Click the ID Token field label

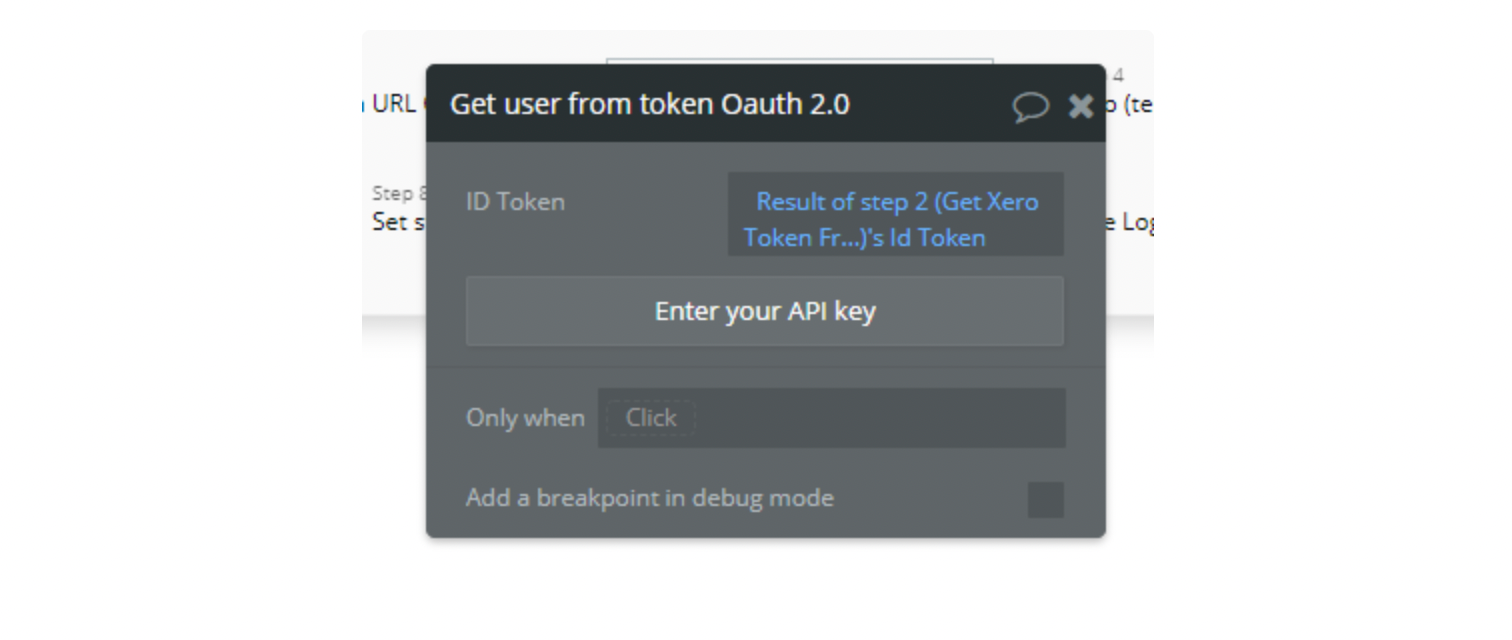(515, 201)
